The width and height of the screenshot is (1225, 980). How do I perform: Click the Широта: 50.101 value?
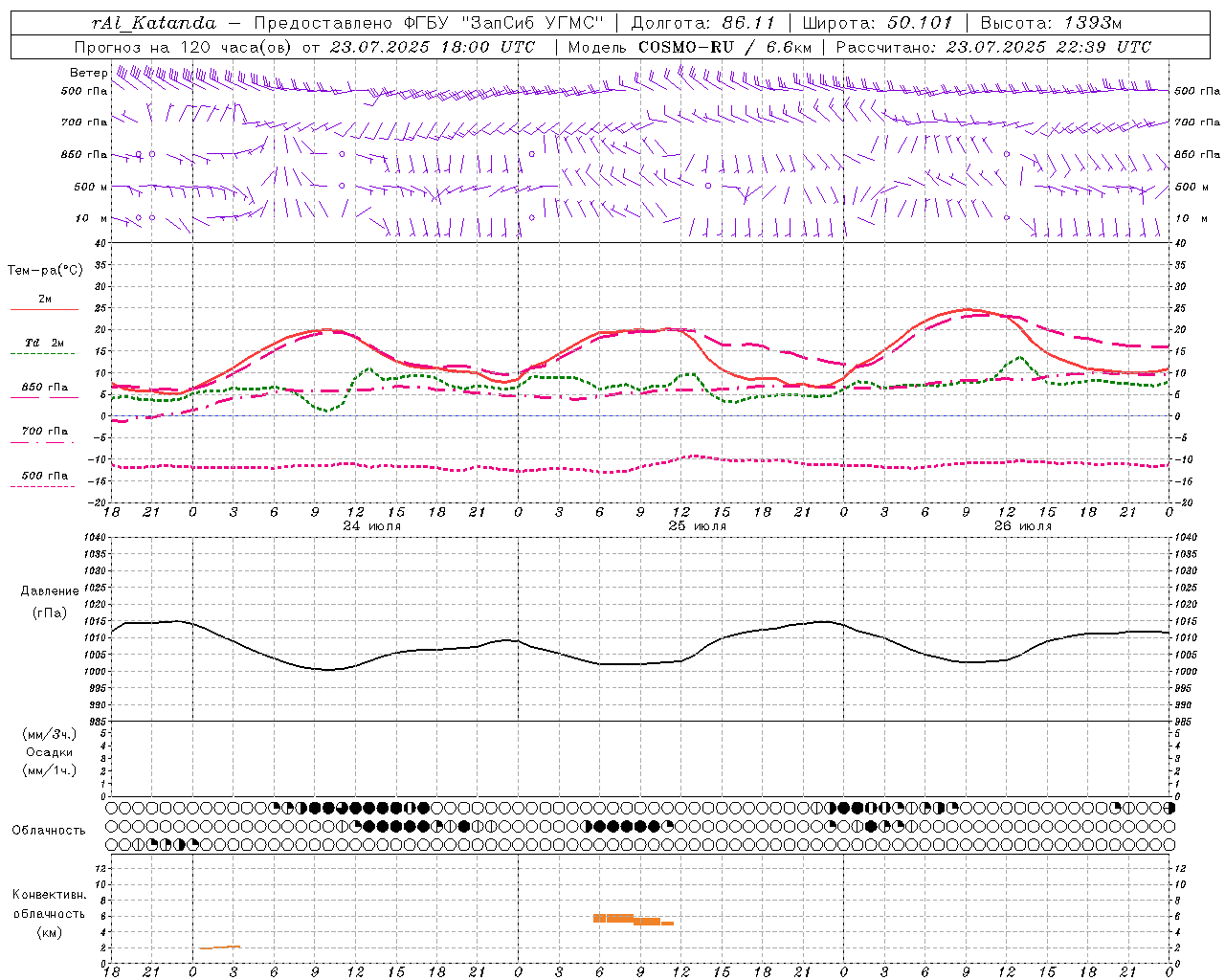[878, 23]
